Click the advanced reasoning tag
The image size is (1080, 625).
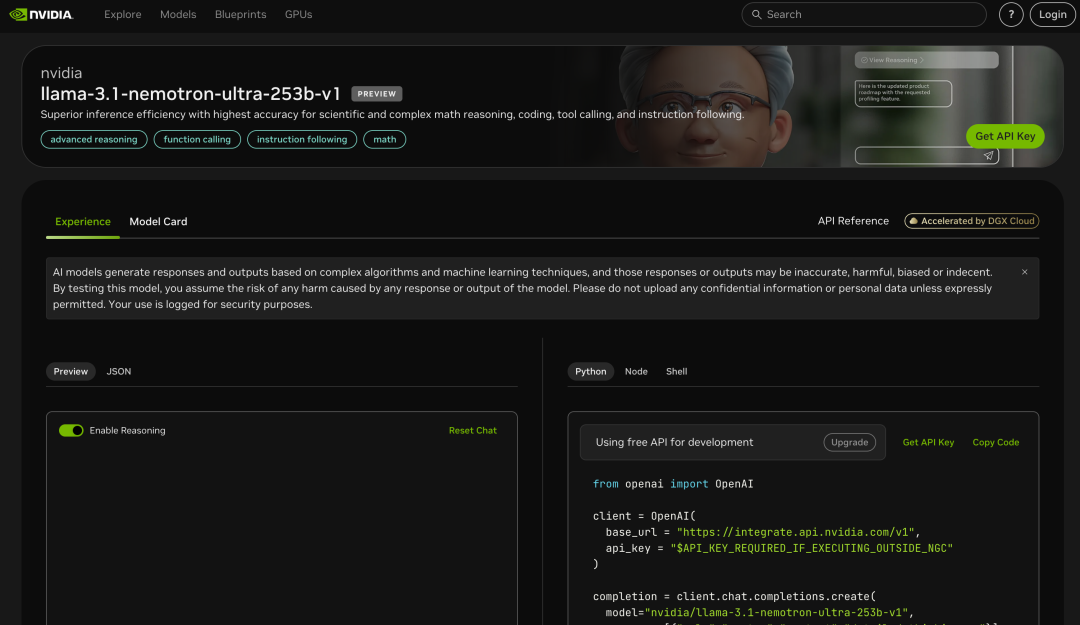[x=94, y=139]
